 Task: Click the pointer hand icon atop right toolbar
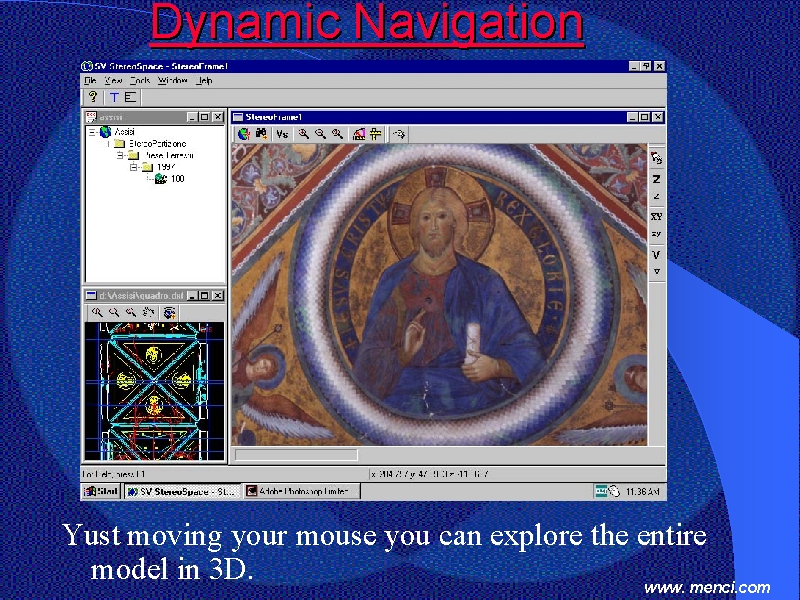[x=656, y=158]
